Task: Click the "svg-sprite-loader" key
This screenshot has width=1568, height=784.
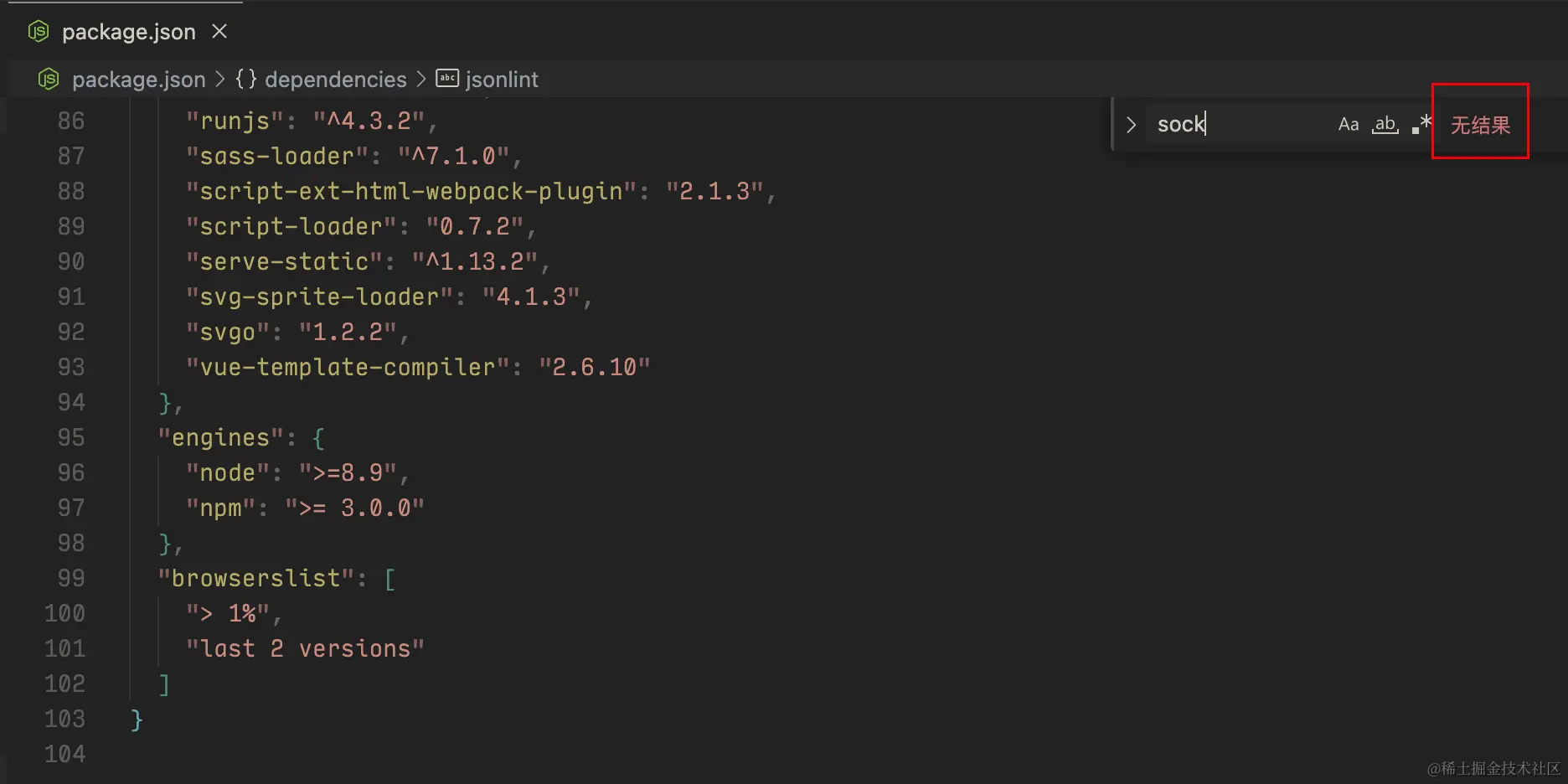Action: point(319,297)
